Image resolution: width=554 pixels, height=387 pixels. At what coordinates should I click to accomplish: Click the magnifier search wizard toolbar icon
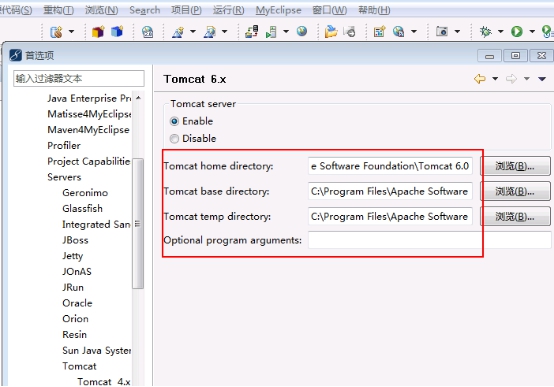click(x=210, y=32)
